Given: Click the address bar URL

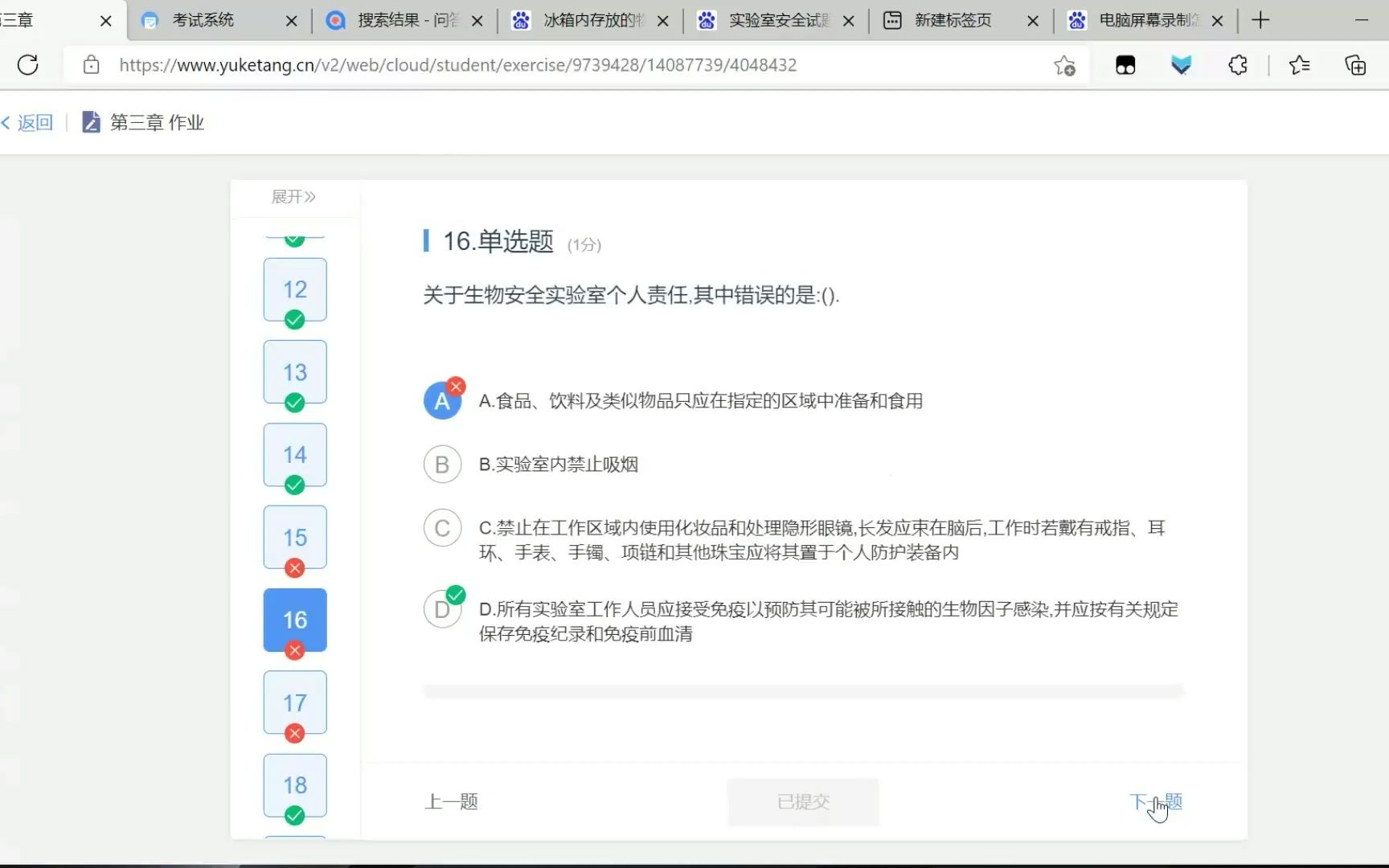Looking at the screenshot, I should [457, 65].
